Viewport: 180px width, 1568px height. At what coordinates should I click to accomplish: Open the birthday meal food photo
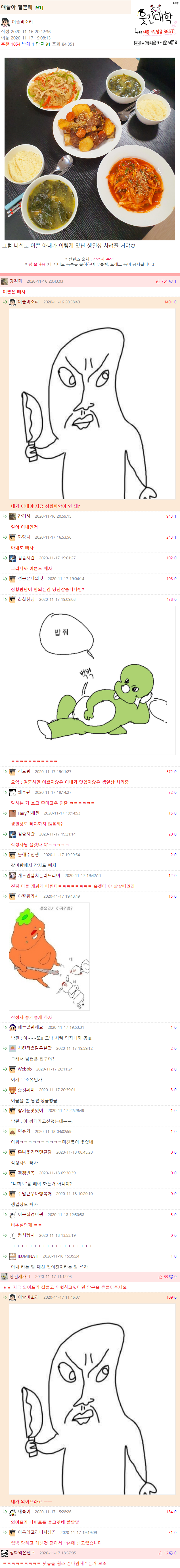point(90,148)
